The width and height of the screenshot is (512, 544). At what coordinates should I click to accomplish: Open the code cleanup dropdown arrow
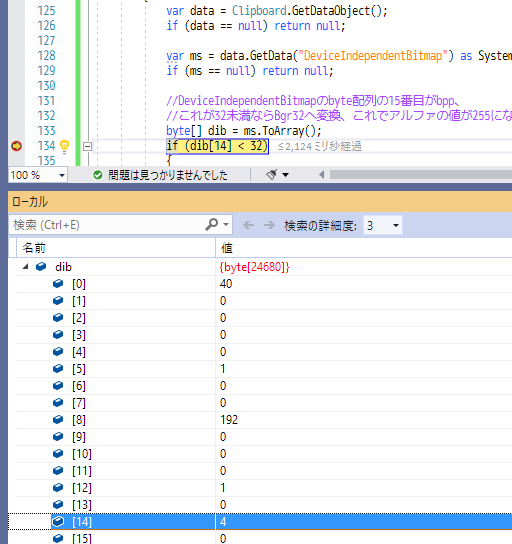pyautogui.click(x=285, y=175)
